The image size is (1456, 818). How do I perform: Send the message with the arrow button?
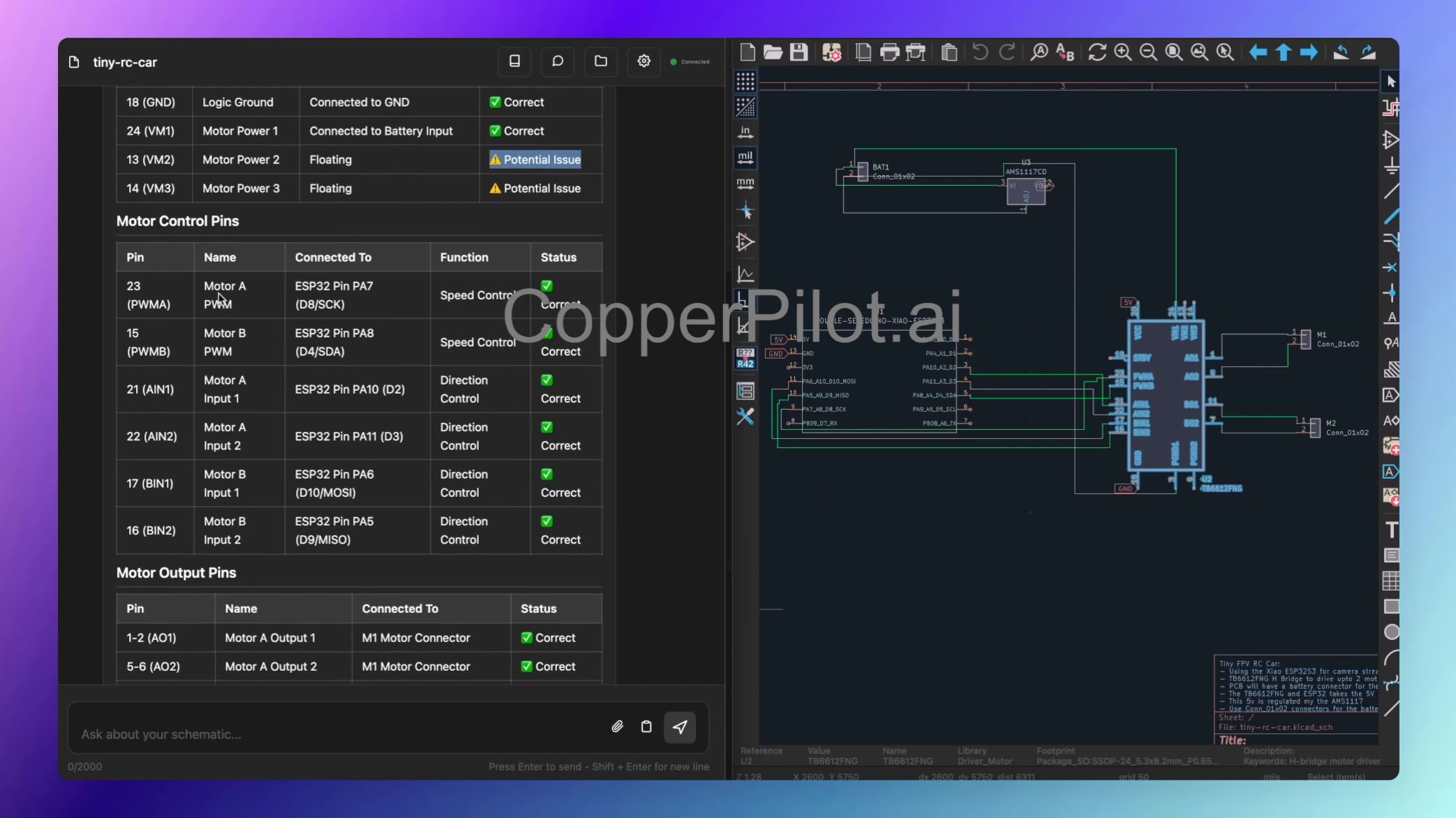(680, 727)
